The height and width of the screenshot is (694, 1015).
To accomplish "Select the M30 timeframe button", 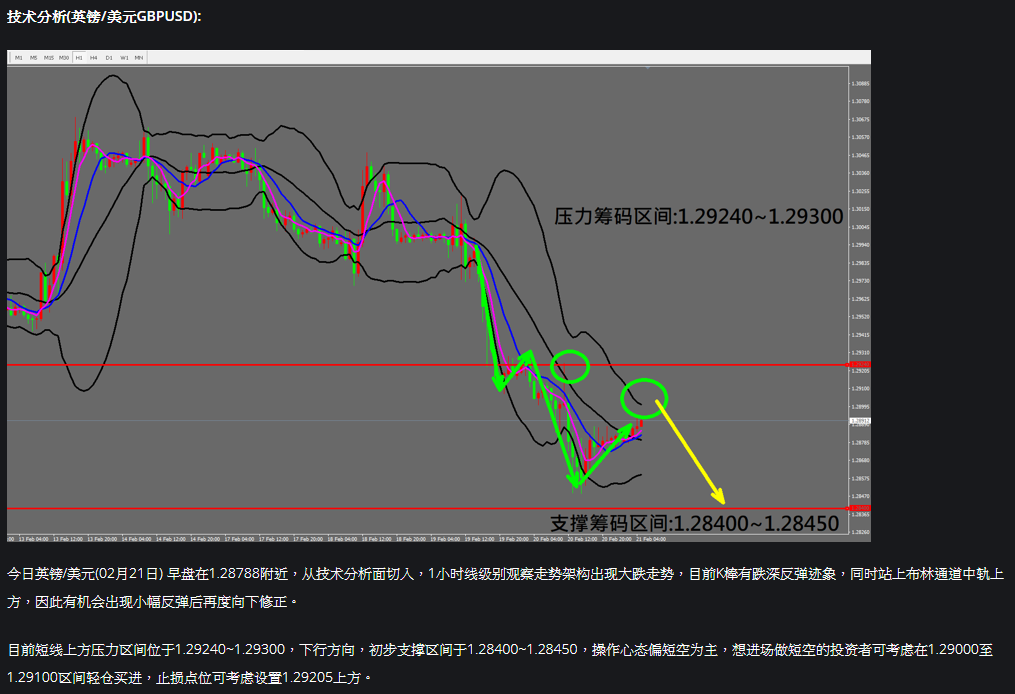I will point(63,58).
